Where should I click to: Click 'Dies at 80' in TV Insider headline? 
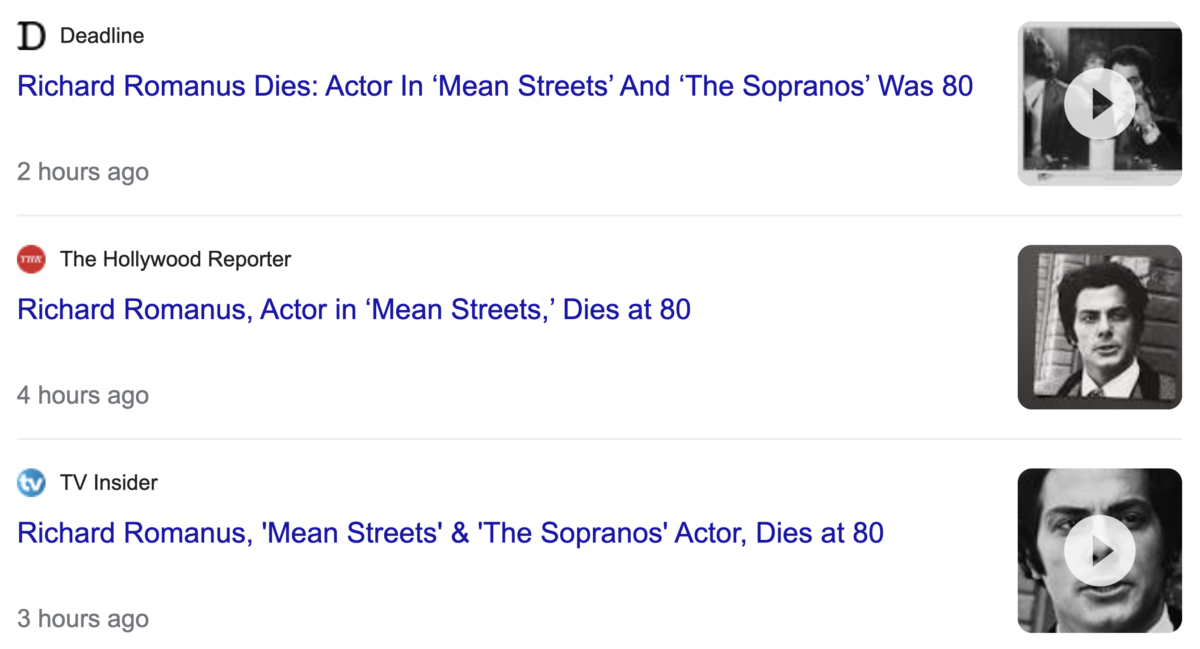click(820, 533)
